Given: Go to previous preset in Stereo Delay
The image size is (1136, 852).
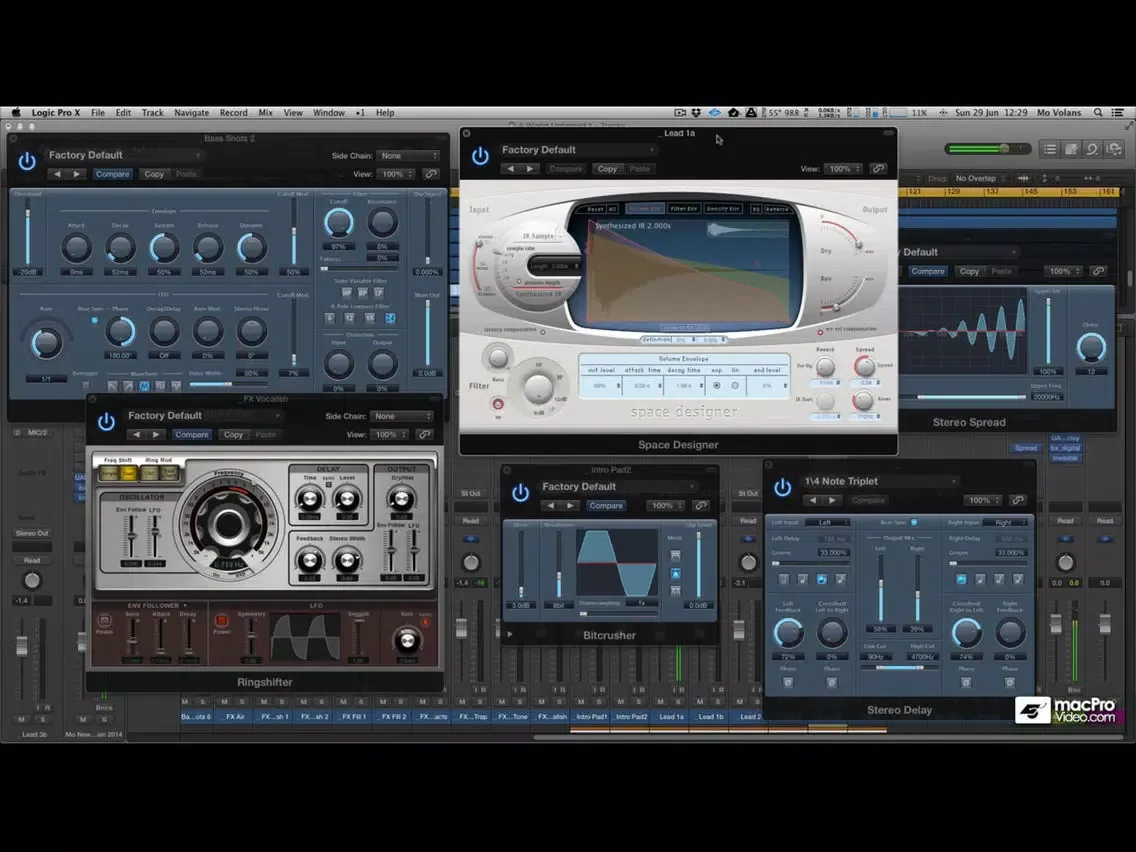Looking at the screenshot, I should coord(813,500).
